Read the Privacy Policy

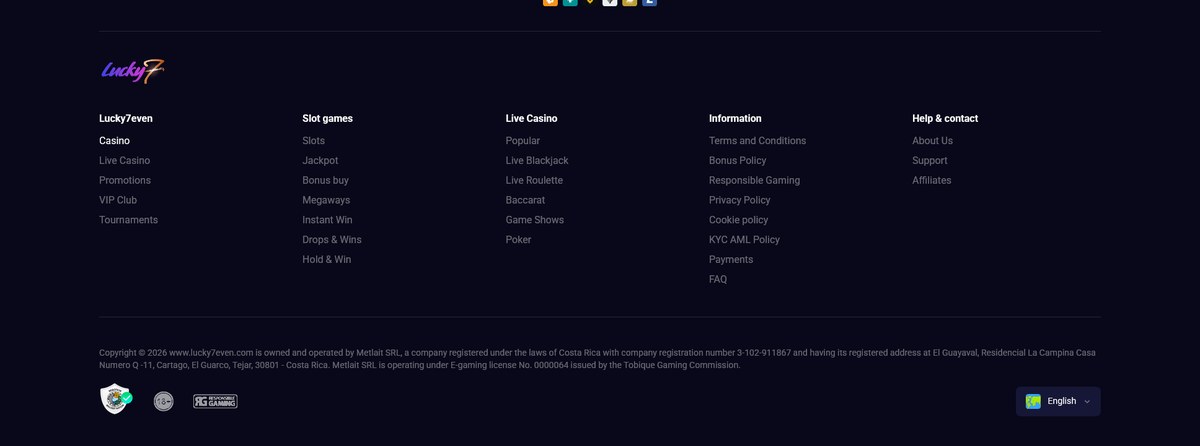click(x=739, y=200)
